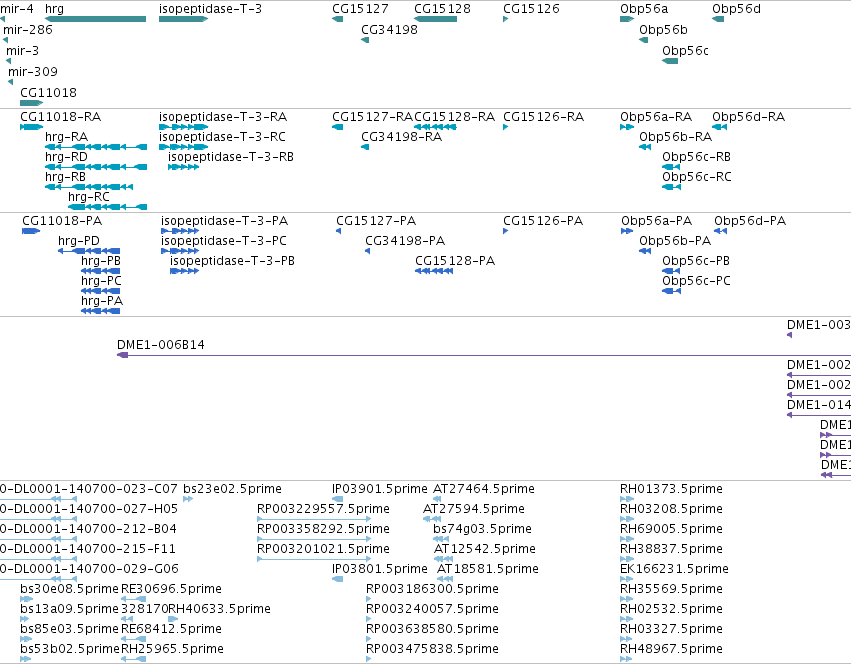
Task: Select the EK166231.5prime EST label
Action: 675,568
